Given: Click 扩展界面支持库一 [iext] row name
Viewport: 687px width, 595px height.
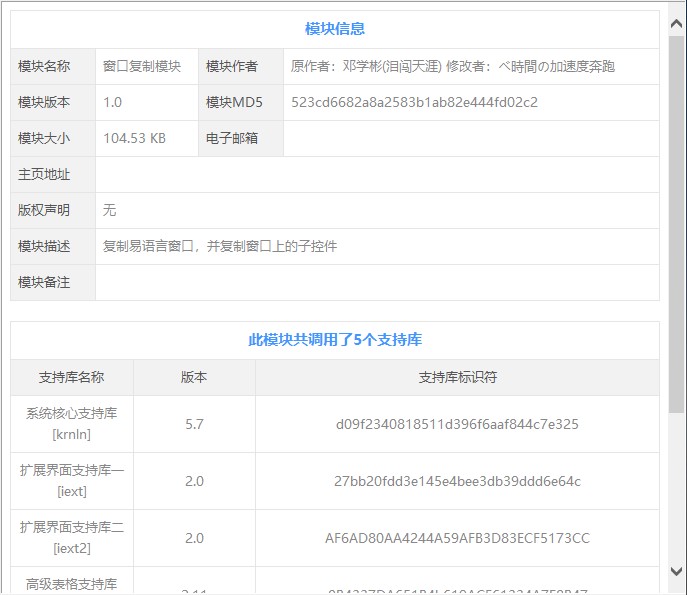Looking at the screenshot, I should 72,481.
